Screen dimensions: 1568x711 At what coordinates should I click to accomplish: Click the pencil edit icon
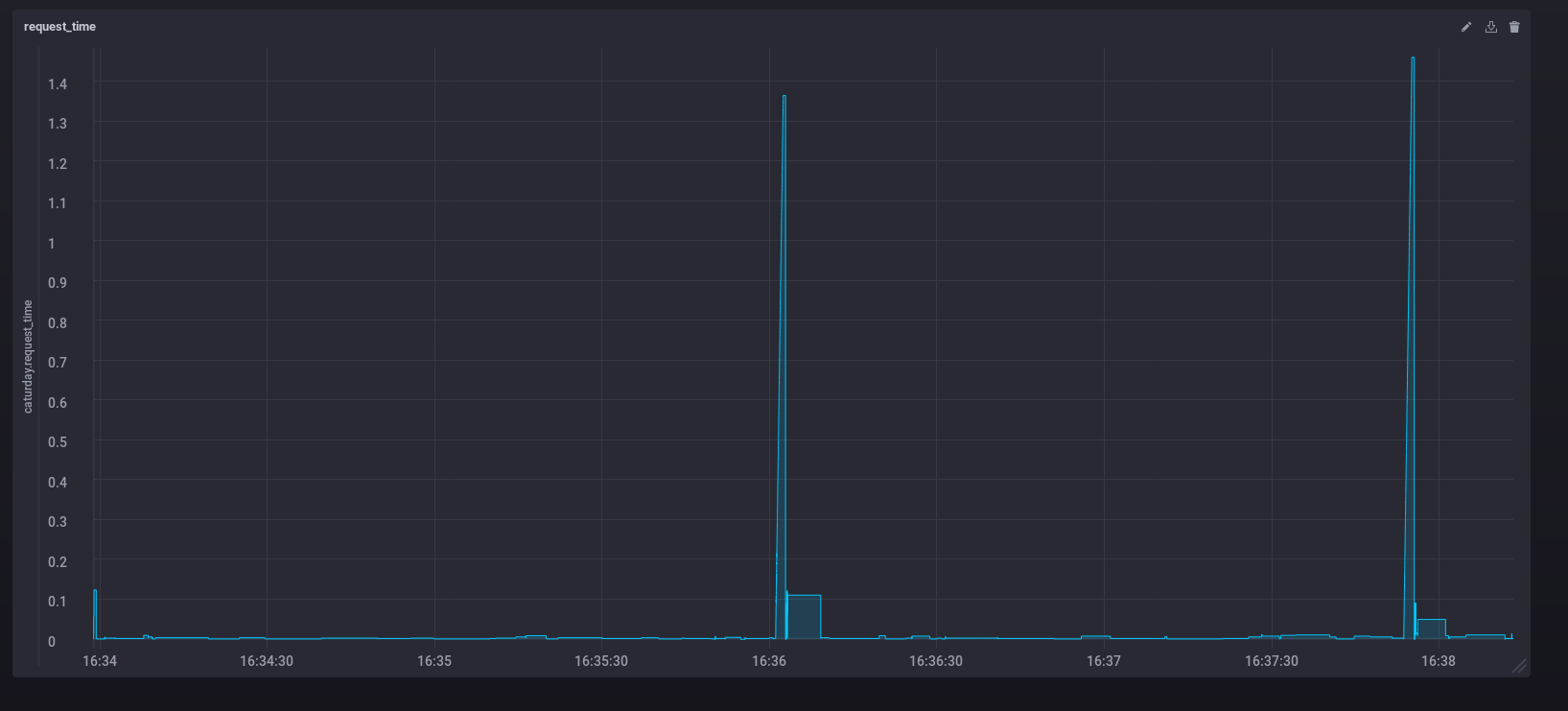[1466, 27]
